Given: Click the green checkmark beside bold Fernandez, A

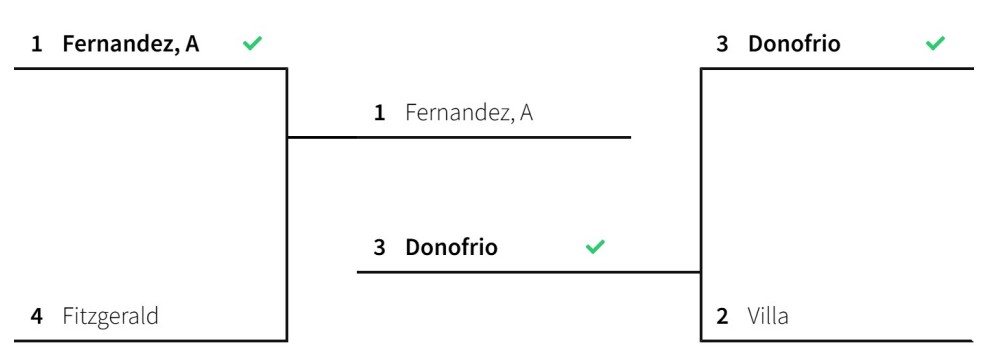Looking at the screenshot, I should tap(252, 43).
